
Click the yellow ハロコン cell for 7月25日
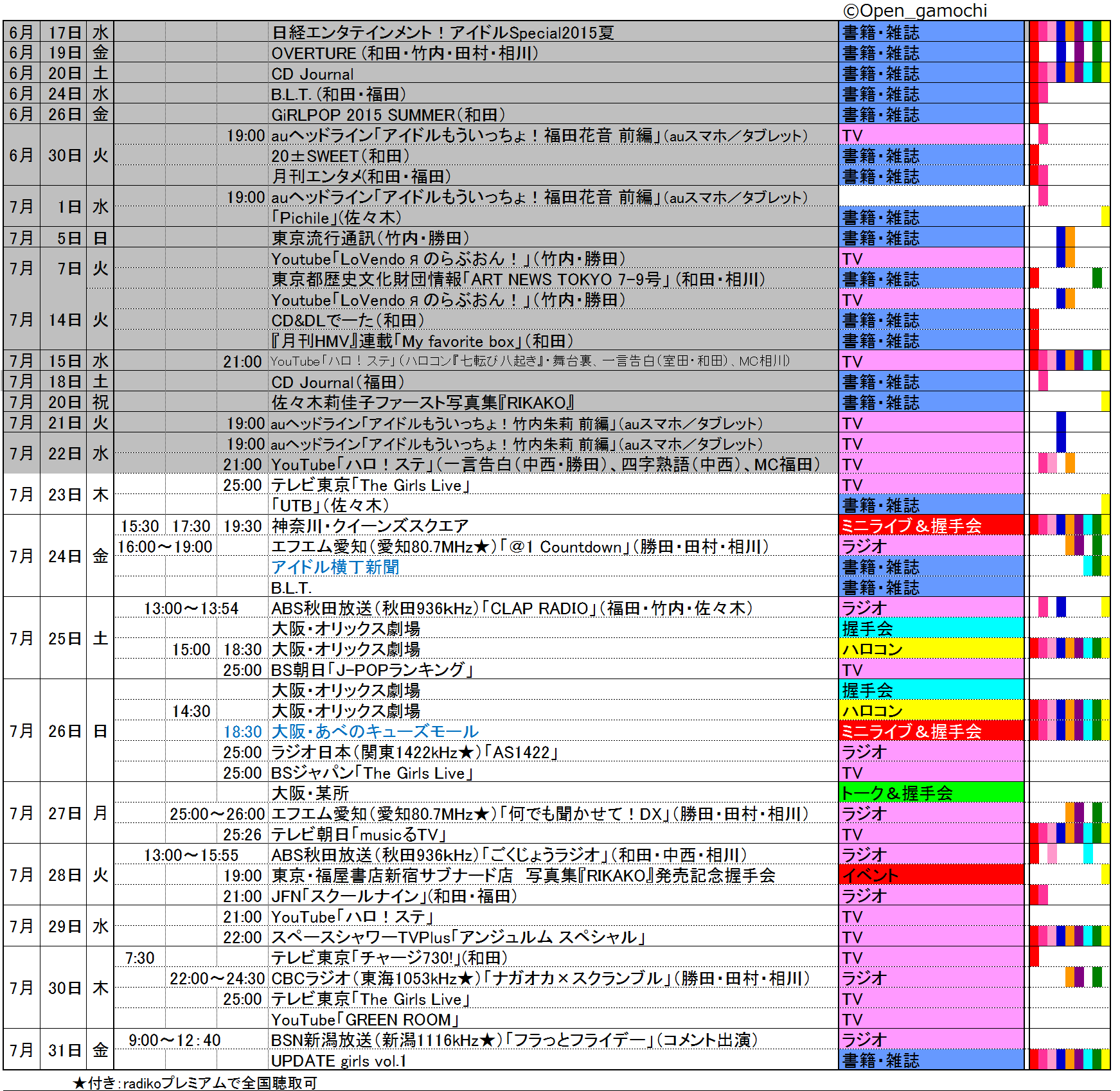click(932, 649)
